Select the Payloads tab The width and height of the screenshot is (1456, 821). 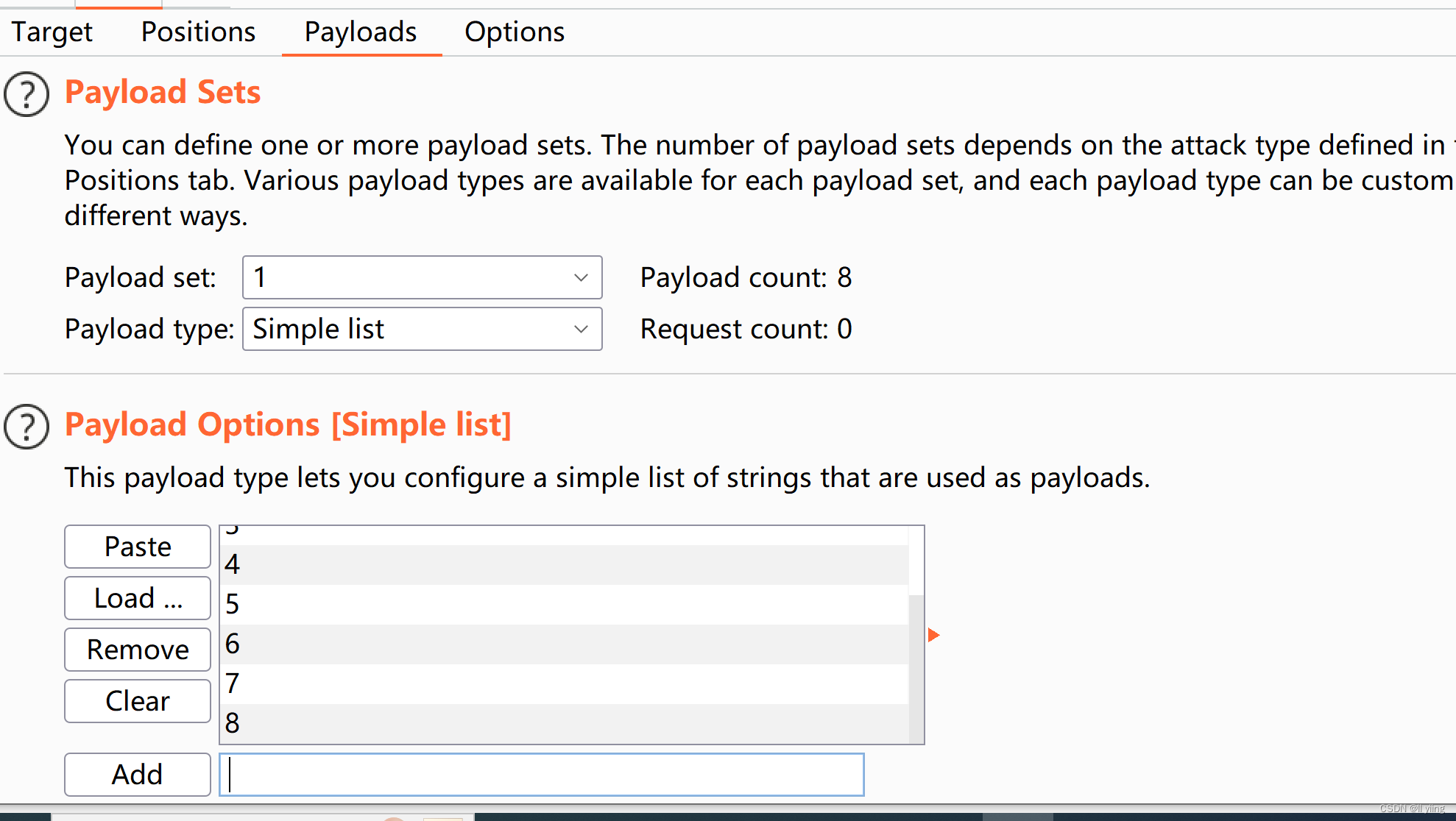361,32
